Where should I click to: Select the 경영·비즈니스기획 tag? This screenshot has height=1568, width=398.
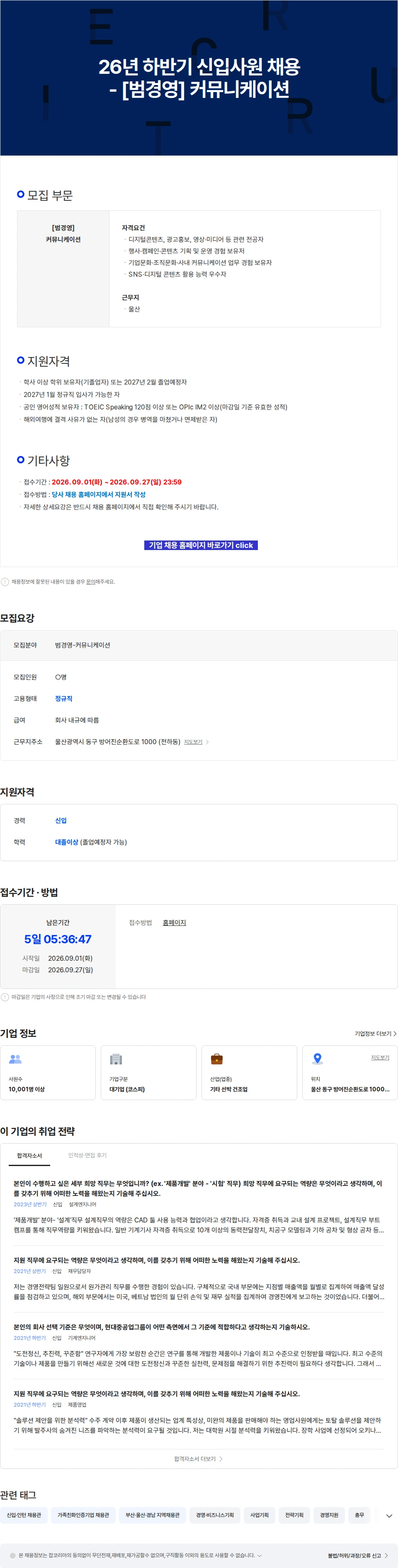[215, 1514]
